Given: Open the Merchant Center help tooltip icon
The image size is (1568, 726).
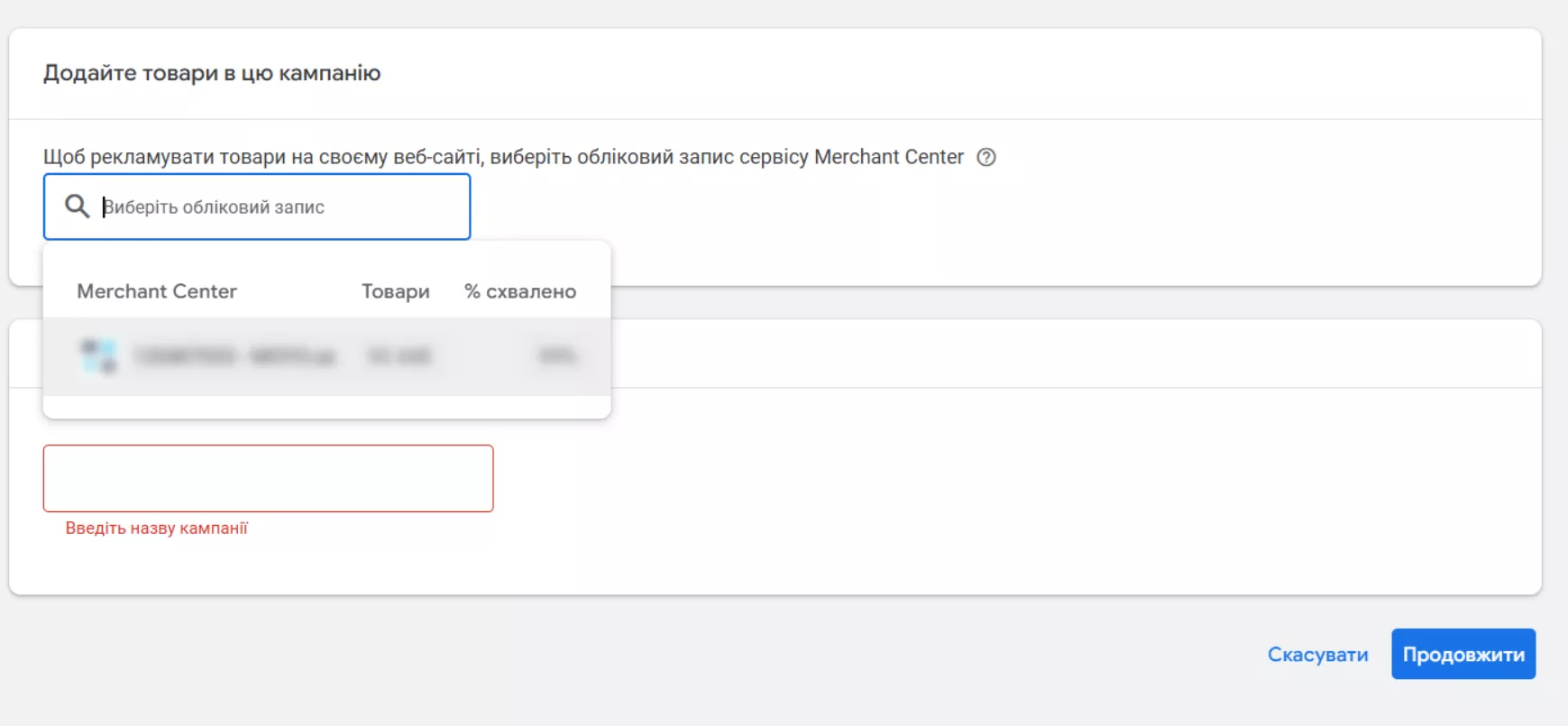Looking at the screenshot, I should (x=986, y=157).
